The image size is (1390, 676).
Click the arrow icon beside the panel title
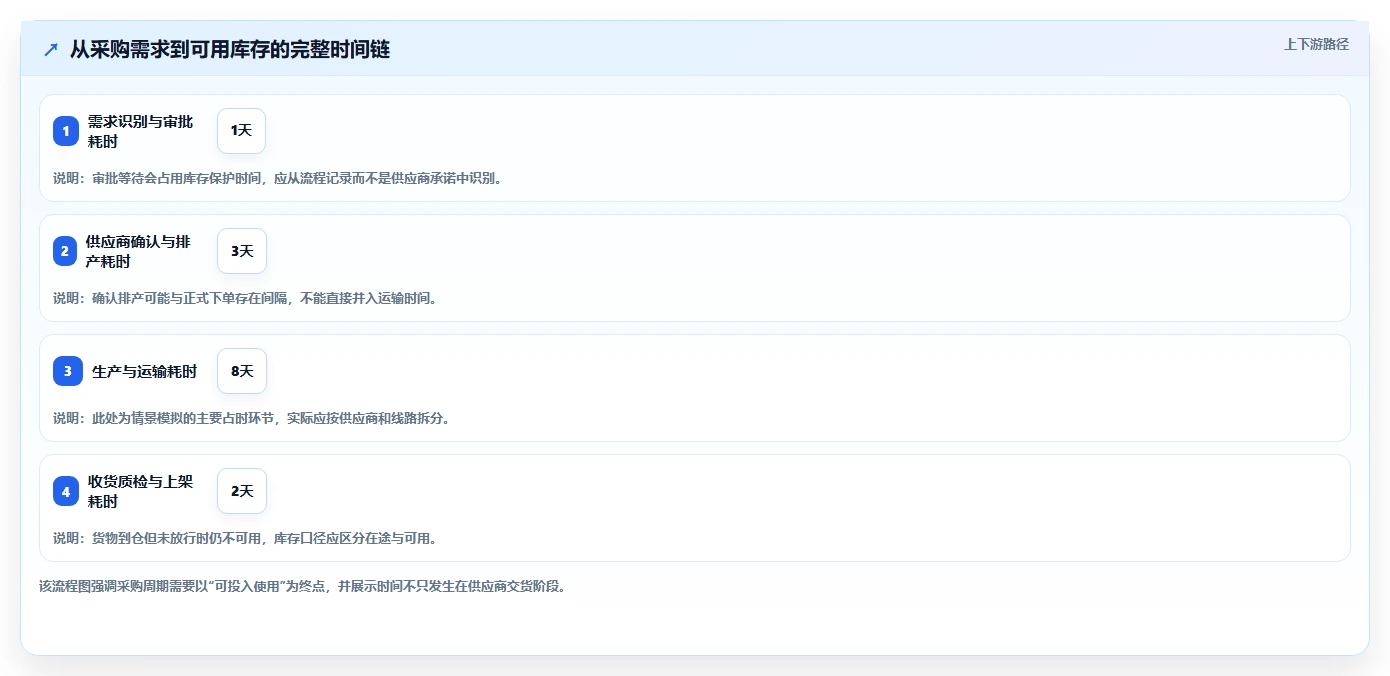51,50
